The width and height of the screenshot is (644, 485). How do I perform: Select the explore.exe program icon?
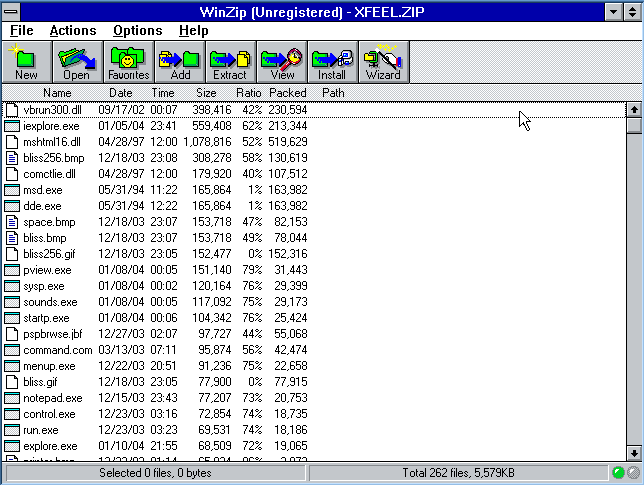point(12,446)
